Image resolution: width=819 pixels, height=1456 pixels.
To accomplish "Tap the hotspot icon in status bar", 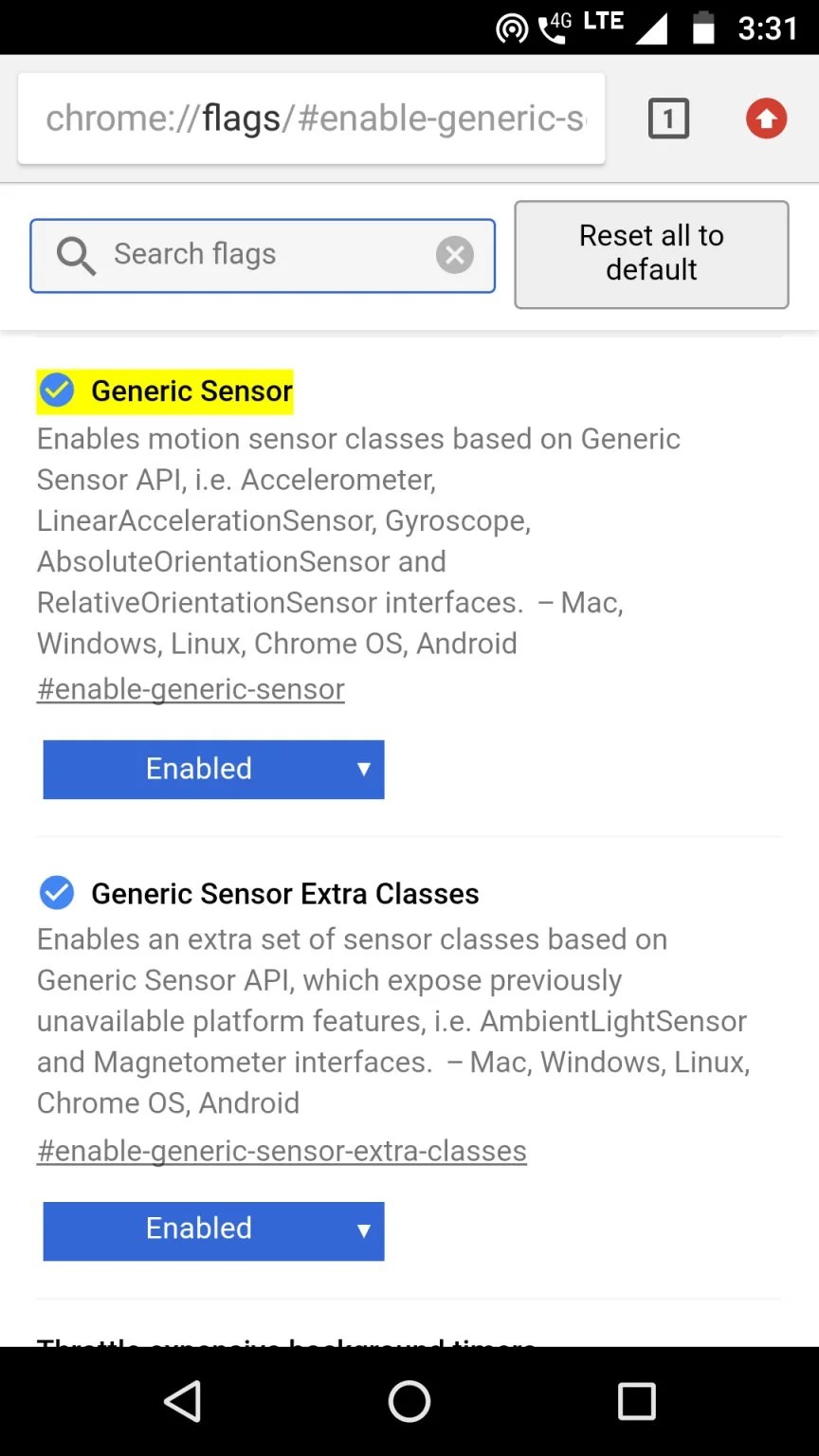I will [512, 29].
